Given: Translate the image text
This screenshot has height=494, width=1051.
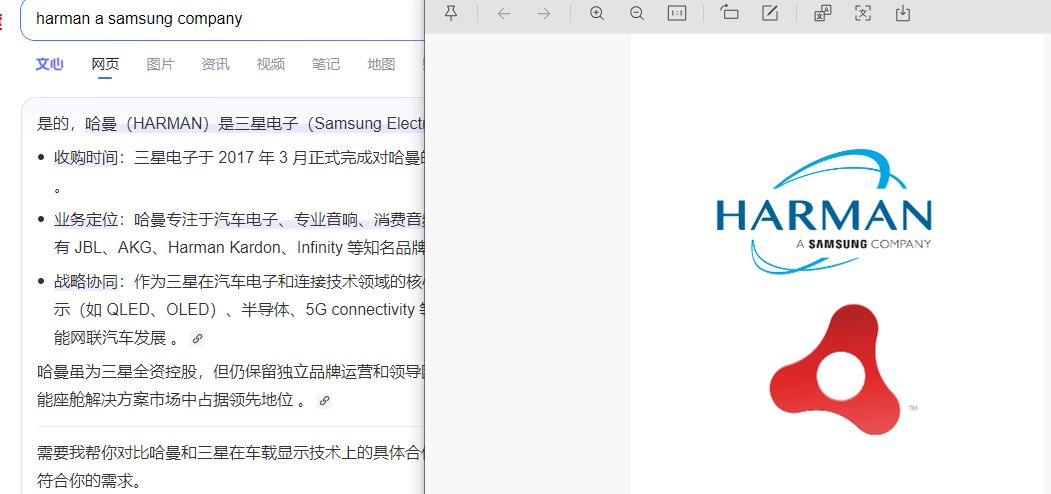Looking at the screenshot, I should click(822, 13).
